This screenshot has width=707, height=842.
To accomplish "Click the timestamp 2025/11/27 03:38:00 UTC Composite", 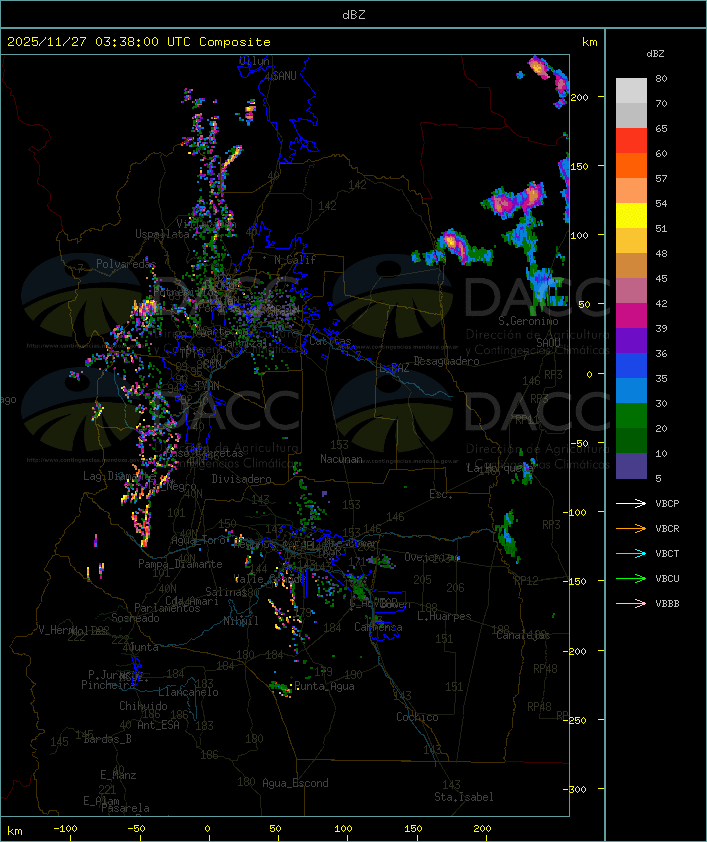I will [x=139, y=42].
